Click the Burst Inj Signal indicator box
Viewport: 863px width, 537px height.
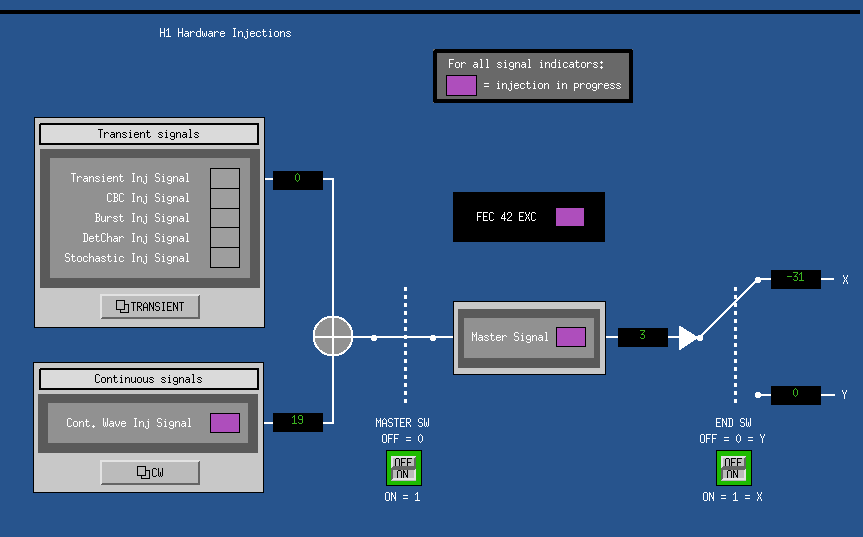tap(225, 218)
